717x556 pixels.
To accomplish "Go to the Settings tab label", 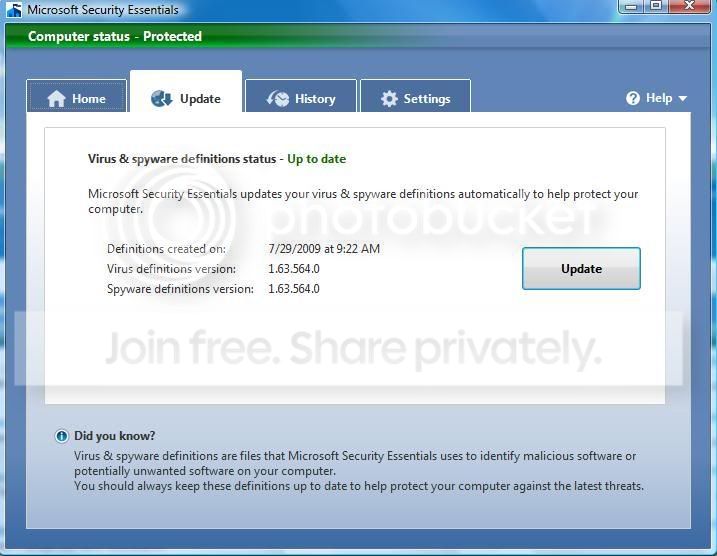I will (x=427, y=99).
